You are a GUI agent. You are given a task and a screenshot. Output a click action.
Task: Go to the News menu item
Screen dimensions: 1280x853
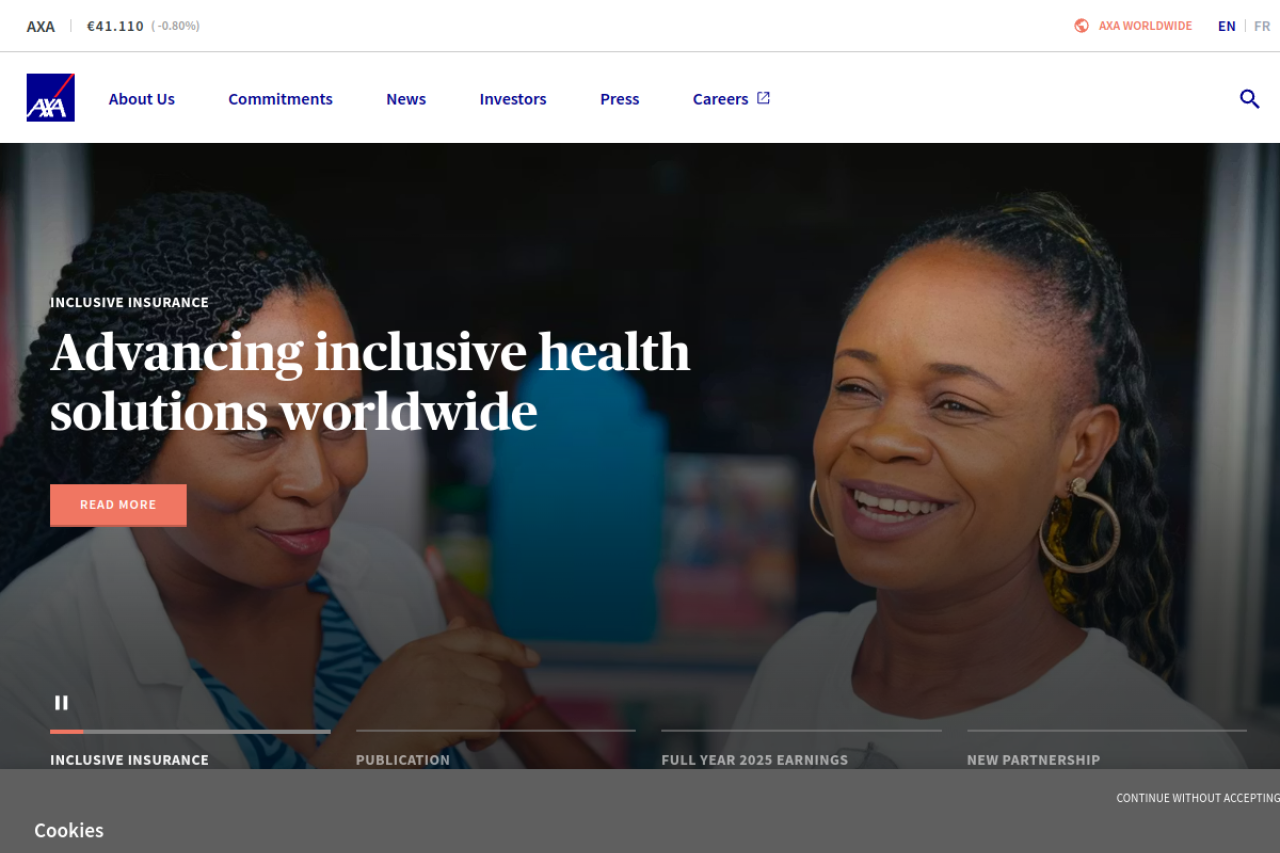click(x=406, y=99)
